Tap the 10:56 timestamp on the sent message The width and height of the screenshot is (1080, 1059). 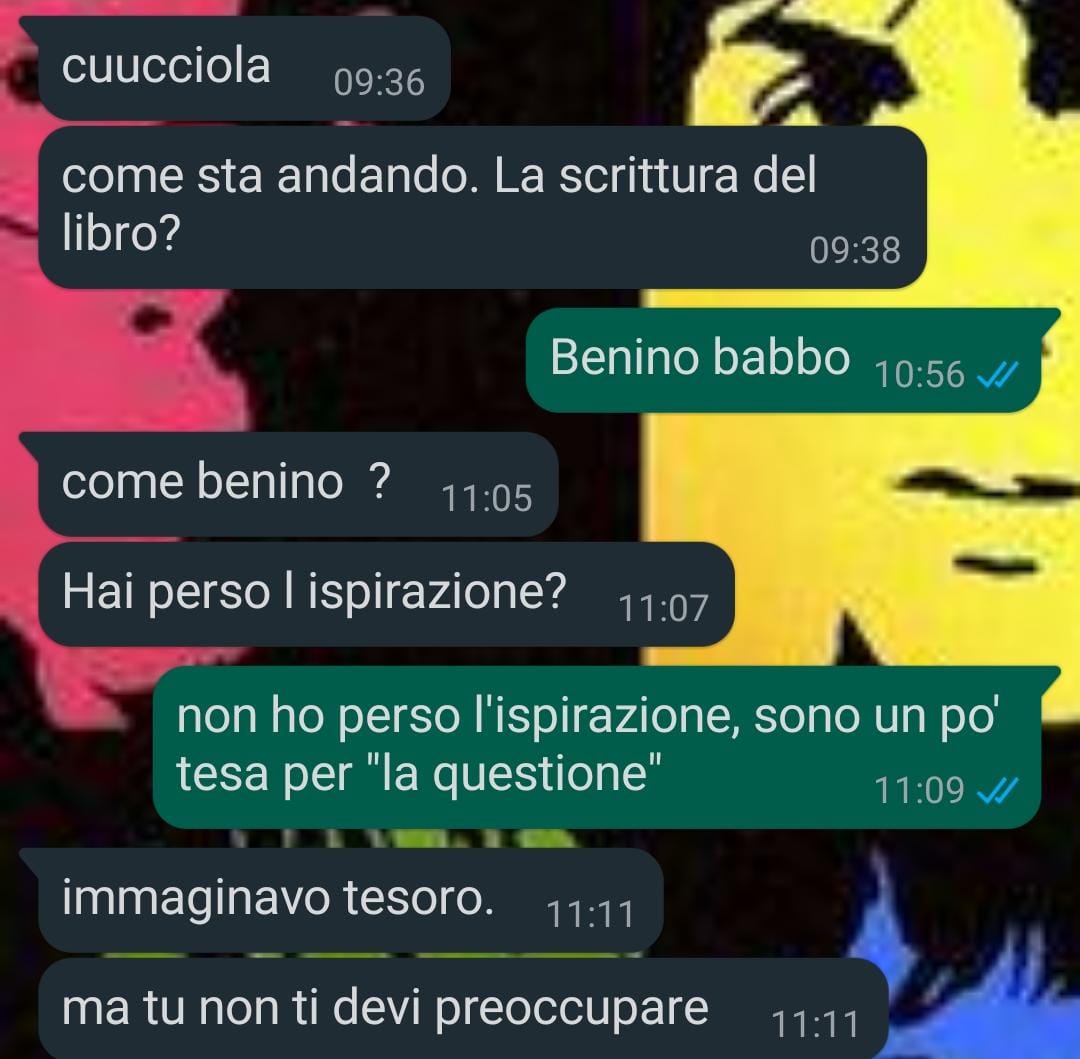point(919,375)
